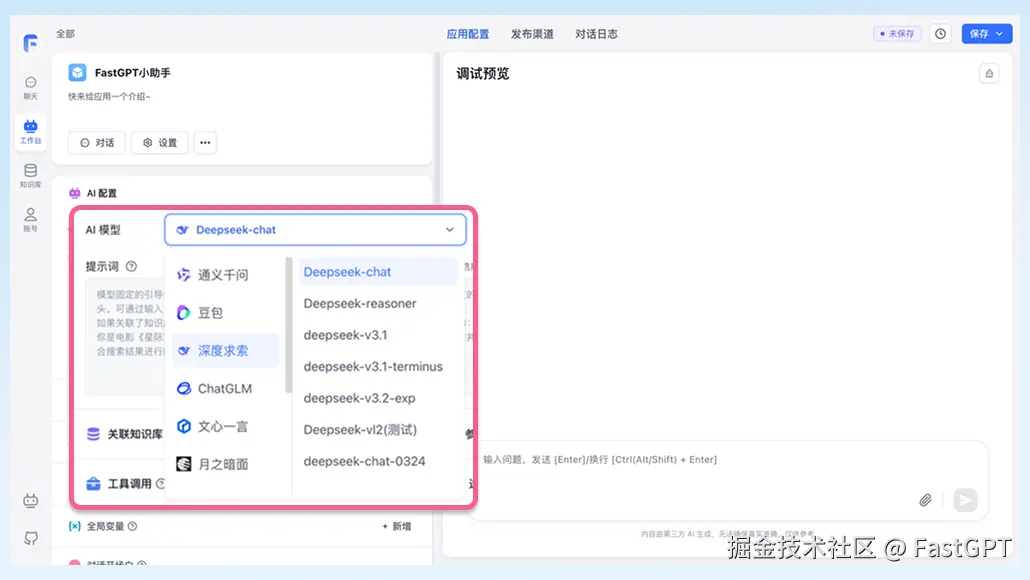Select 豆包 provider in the list

(x=225, y=313)
